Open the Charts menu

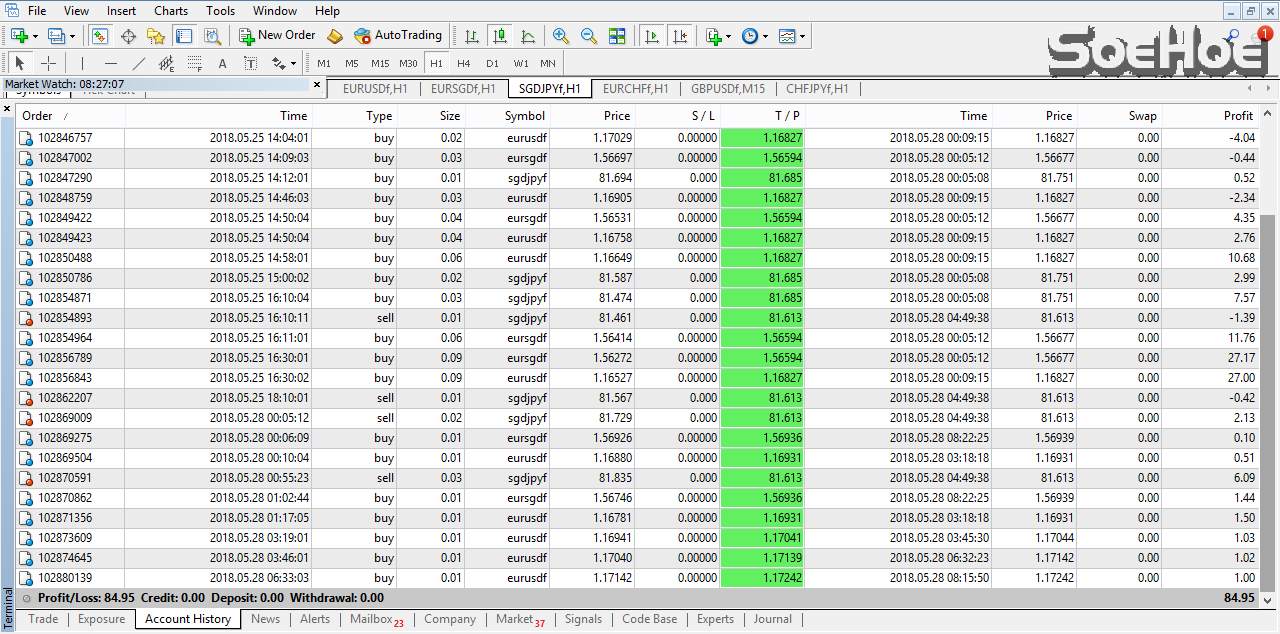[x=171, y=11]
